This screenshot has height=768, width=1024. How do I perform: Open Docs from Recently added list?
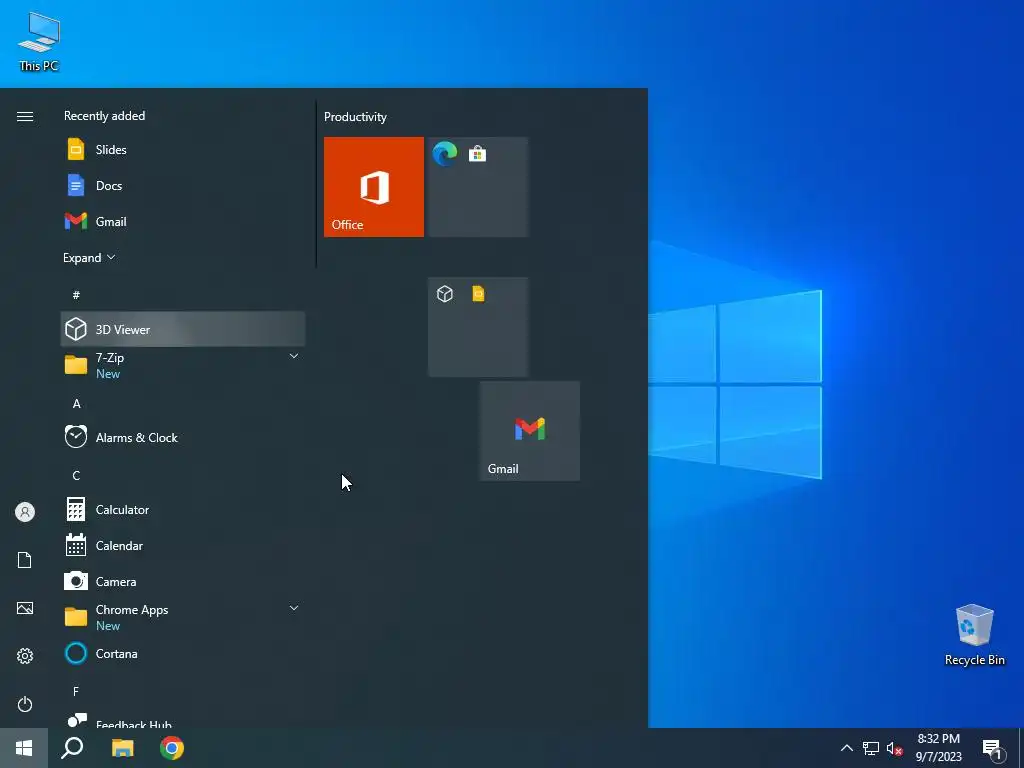pyautogui.click(x=183, y=185)
